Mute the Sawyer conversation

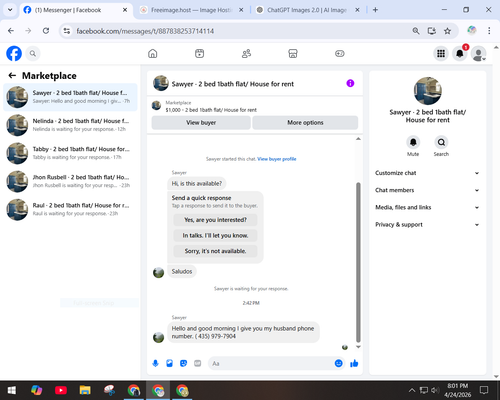(x=413, y=142)
